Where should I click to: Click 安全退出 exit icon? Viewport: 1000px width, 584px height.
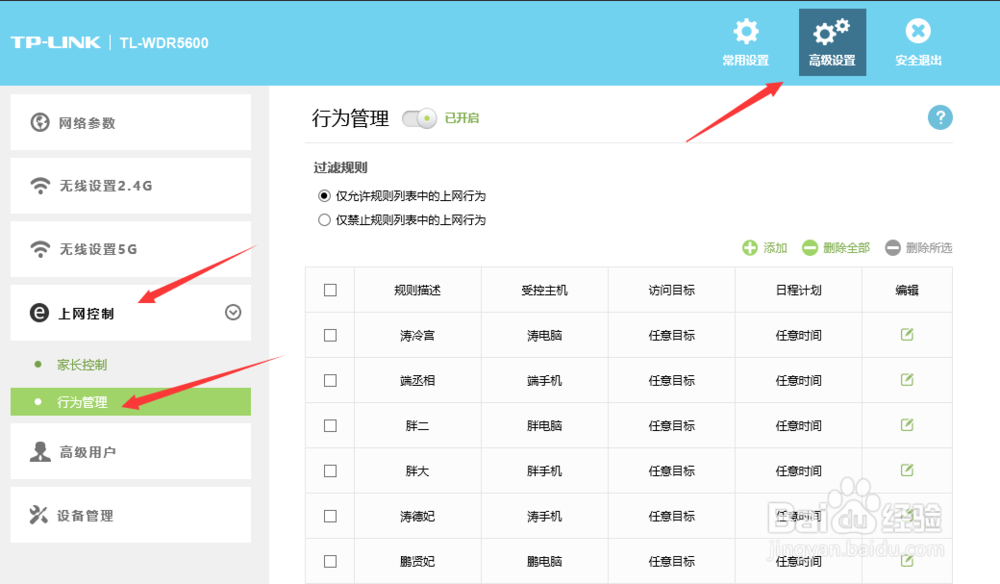(x=918, y=31)
